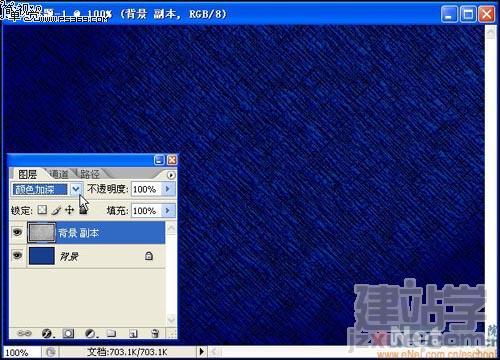Screen dimensions: 500x360
Task: Click the link layers icon
Action: (x=24, y=333)
